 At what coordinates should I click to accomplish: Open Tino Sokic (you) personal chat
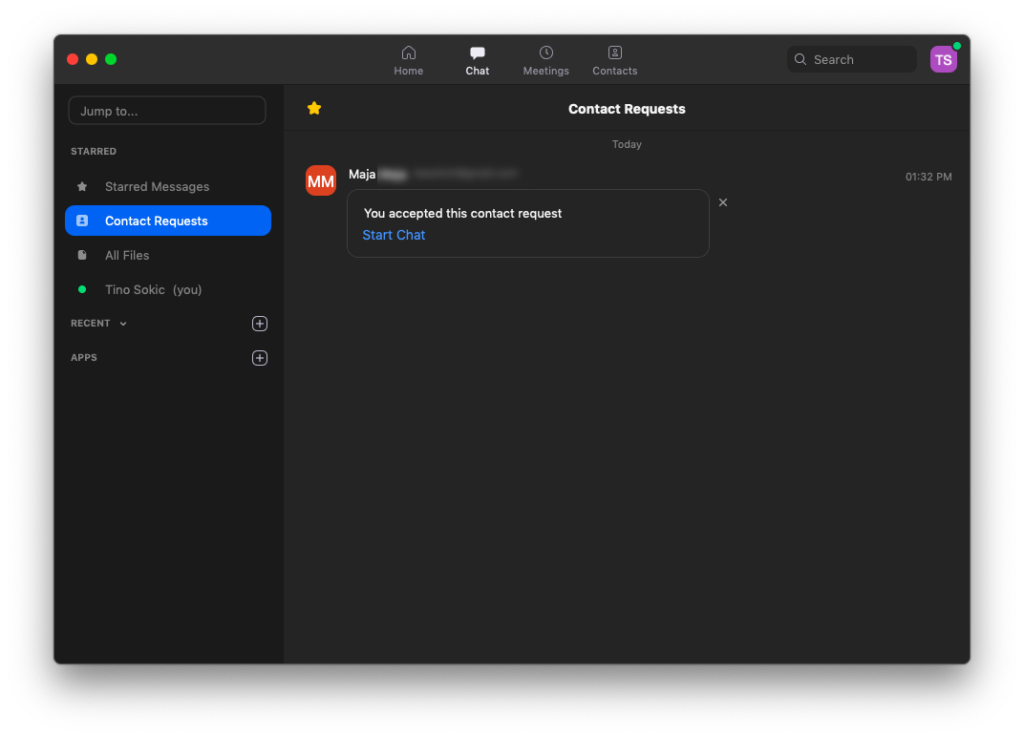(x=153, y=290)
